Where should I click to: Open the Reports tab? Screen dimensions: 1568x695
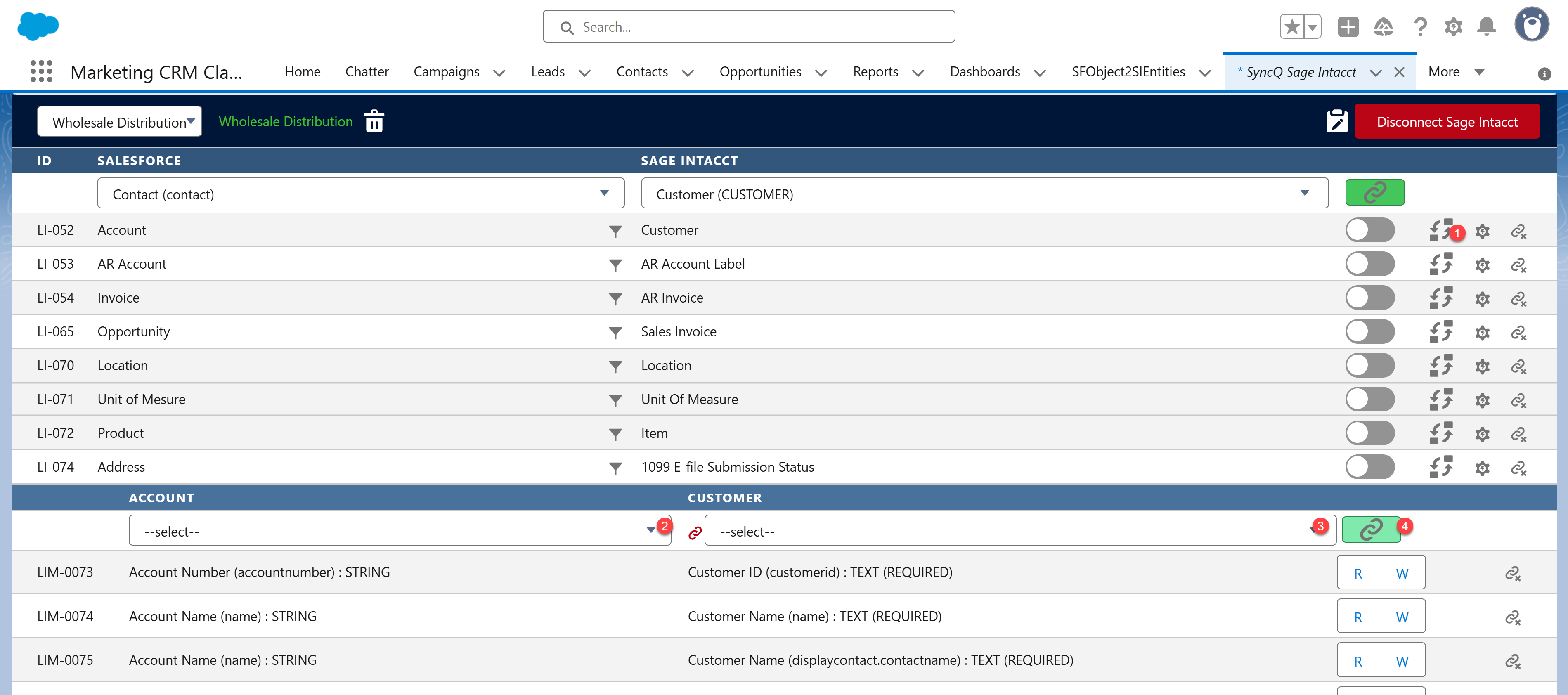click(x=875, y=72)
